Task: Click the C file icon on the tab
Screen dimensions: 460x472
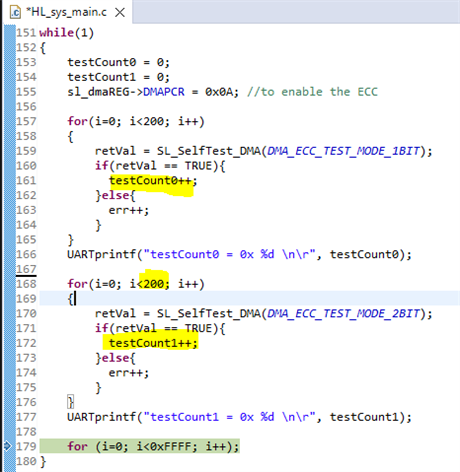Action: [x=16, y=12]
